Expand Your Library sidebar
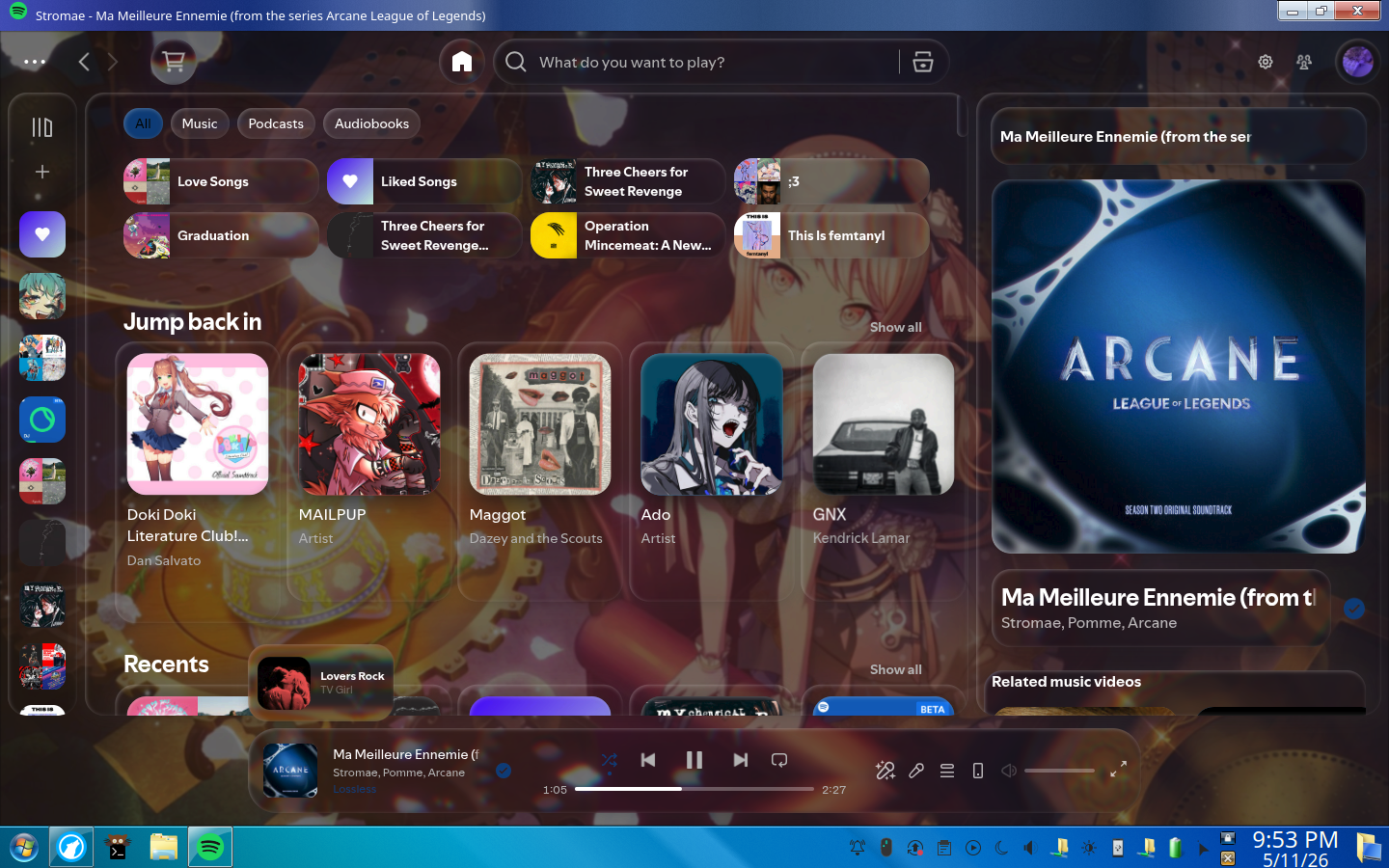1389x868 pixels. pyautogui.click(x=42, y=127)
